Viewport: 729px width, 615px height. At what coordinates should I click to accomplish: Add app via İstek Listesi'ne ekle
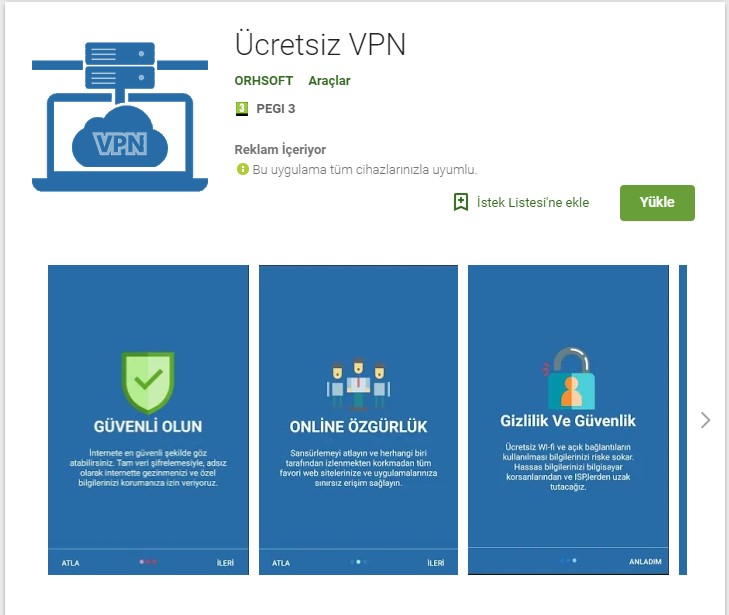pos(533,203)
